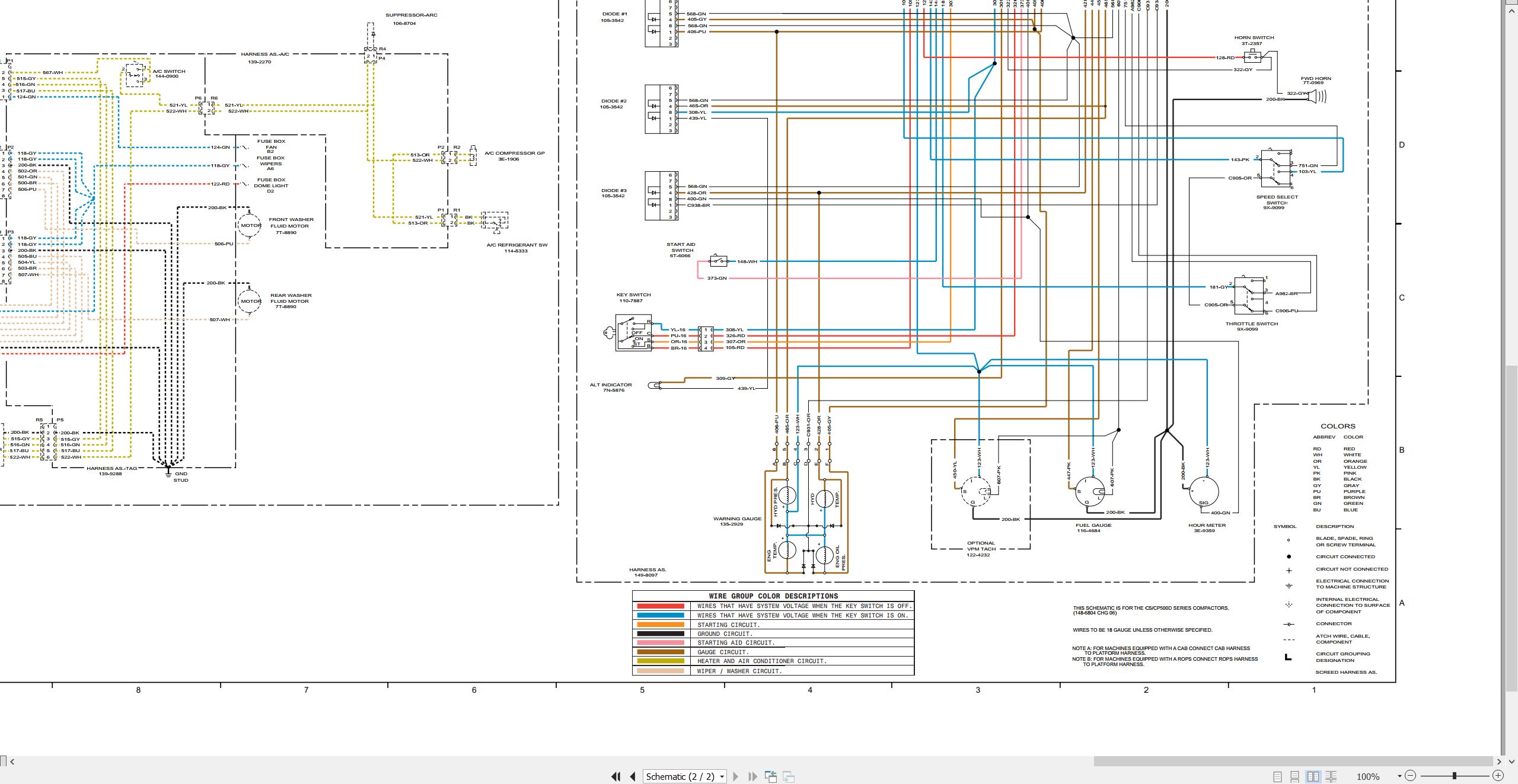Click the KEY SWITCH label
Viewport: 1518px width, 784px height.
point(633,295)
